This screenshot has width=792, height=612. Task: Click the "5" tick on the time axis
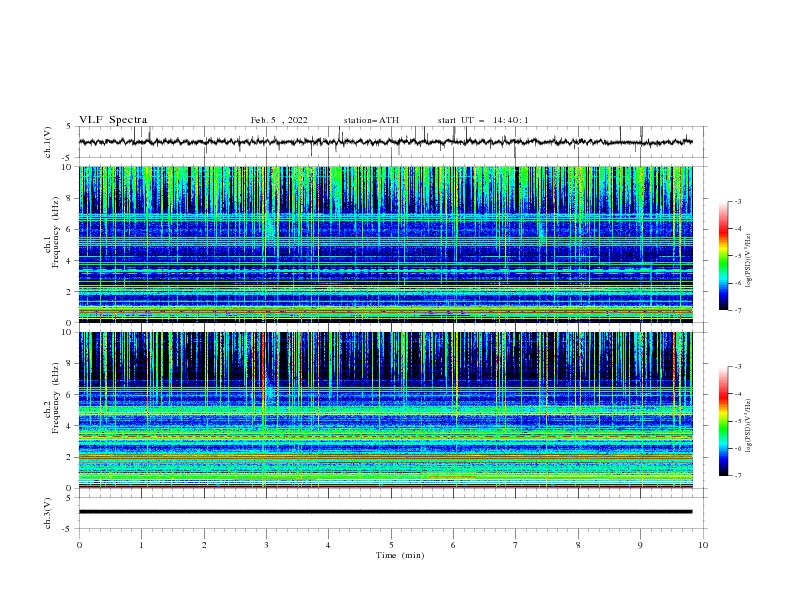(x=391, y=545)
